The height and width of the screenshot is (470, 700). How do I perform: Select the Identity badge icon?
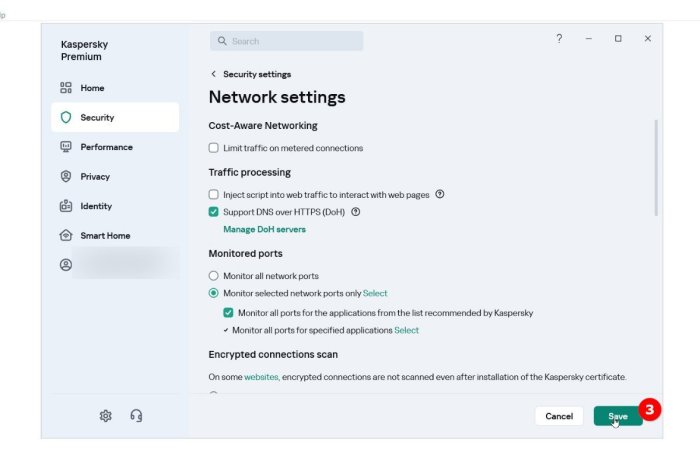pos(66,206)
